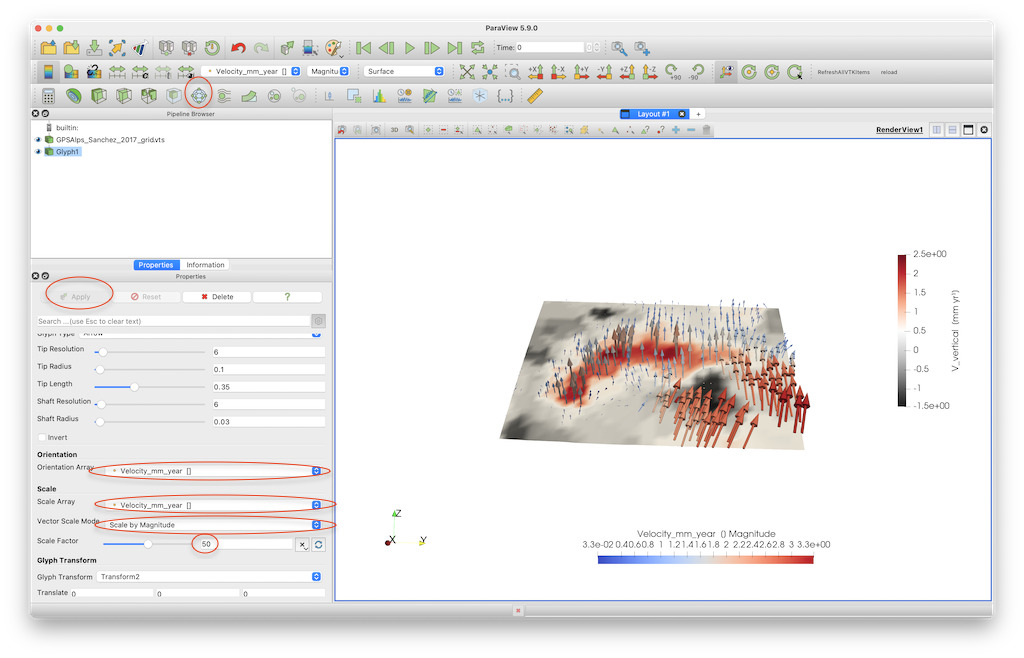Set view direction to +X
This screenshot has height=658, width=1024.
535,72
